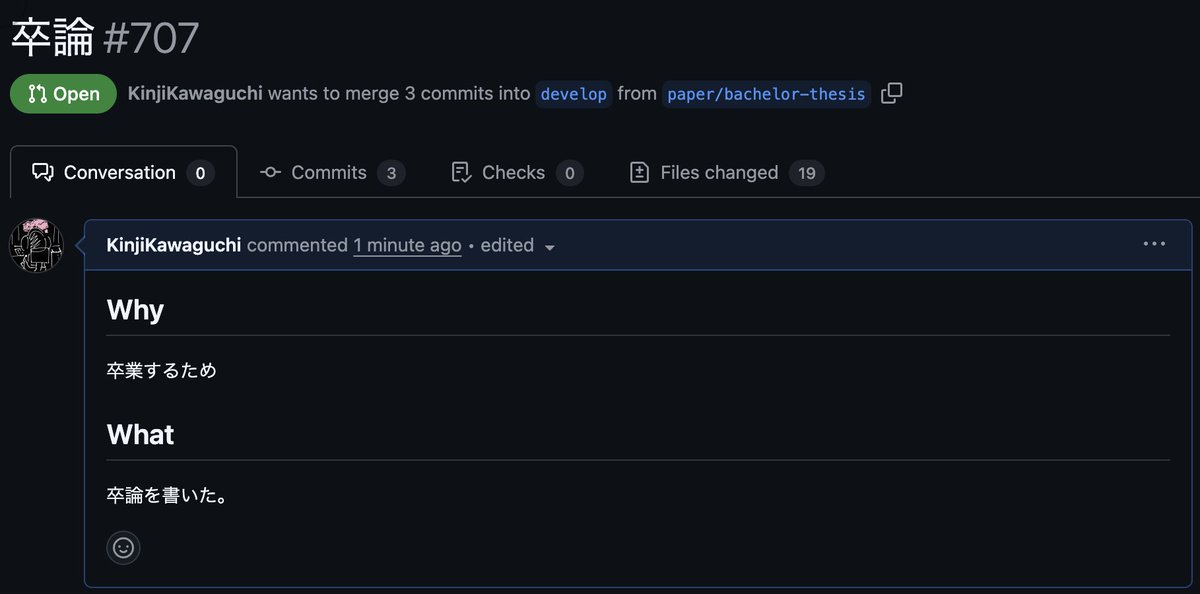Add an emoji reaction to the comment
The height and width of the screenshot is (594, 1200).
[123, 547]
